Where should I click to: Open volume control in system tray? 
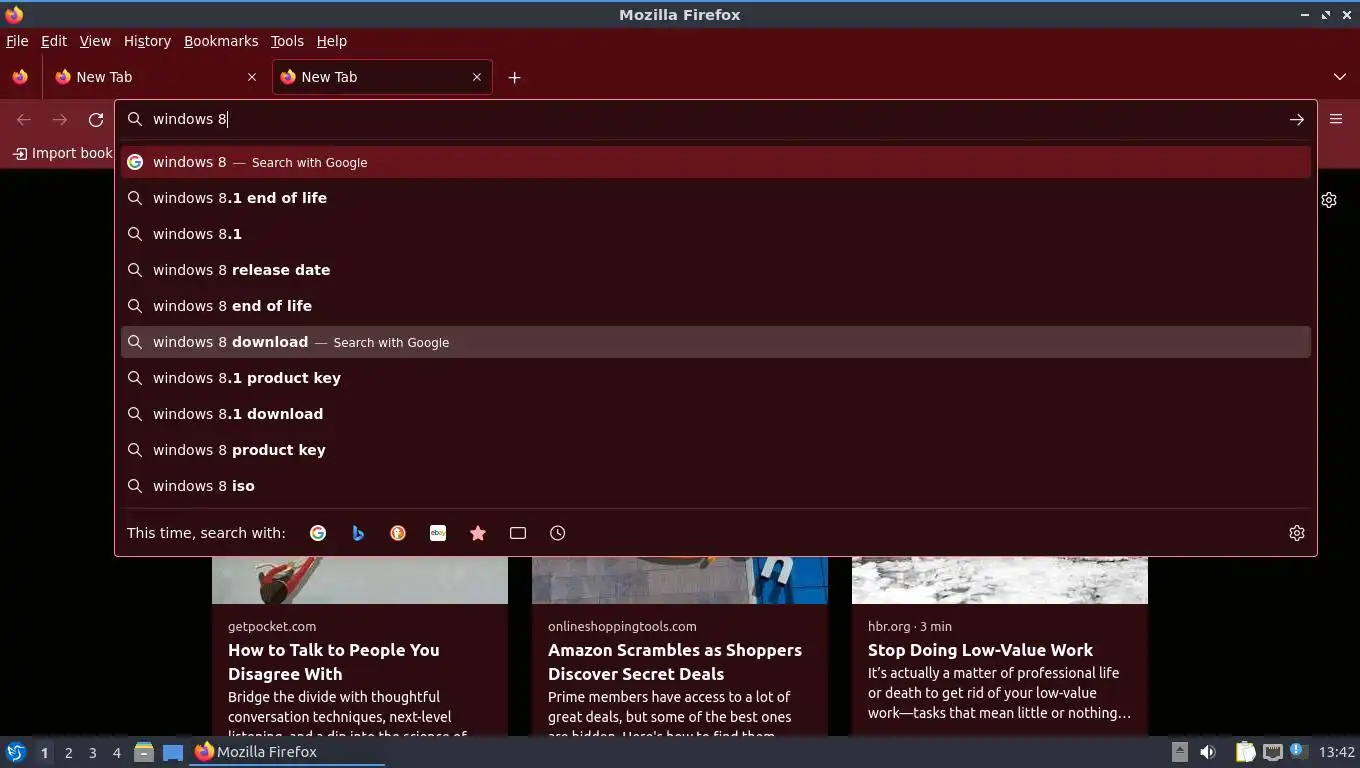pos(1208,752)
